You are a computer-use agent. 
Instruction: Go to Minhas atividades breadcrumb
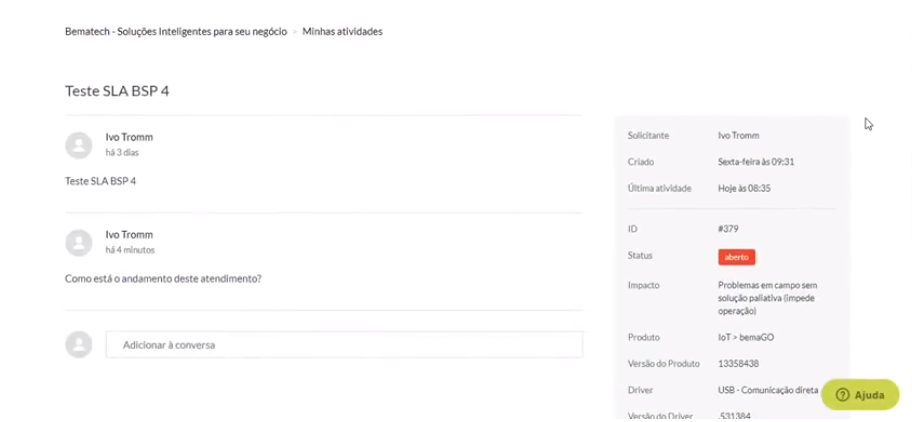342,31
